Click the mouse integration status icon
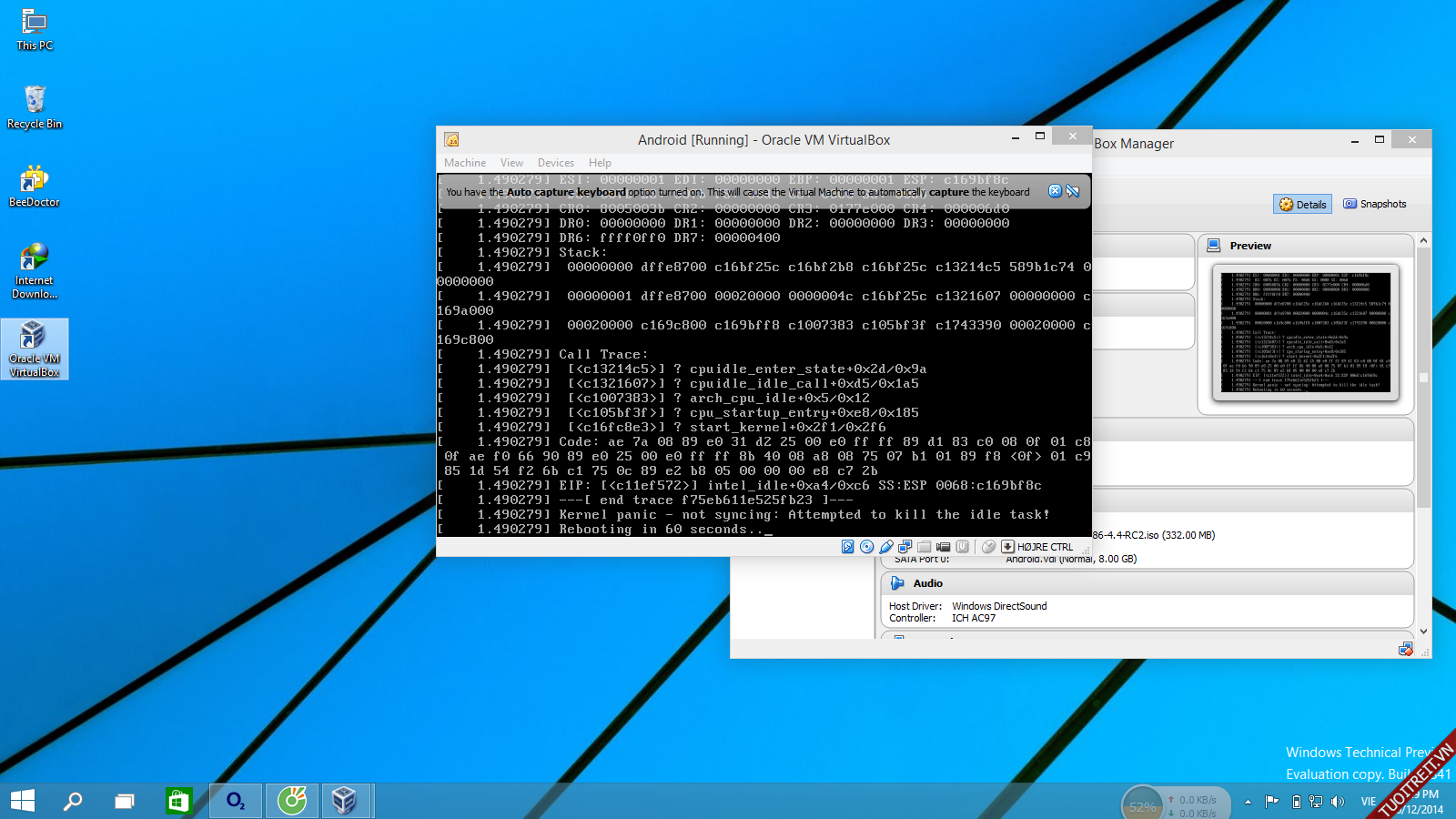Screen dimensions: 1456x819 pos(988,547)
